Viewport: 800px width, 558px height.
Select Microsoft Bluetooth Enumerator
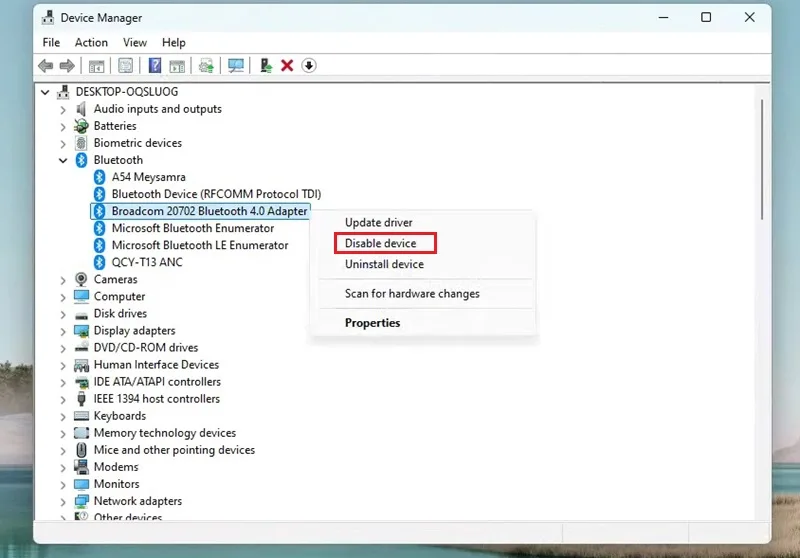pyautogui.click(x=193, y=228)
